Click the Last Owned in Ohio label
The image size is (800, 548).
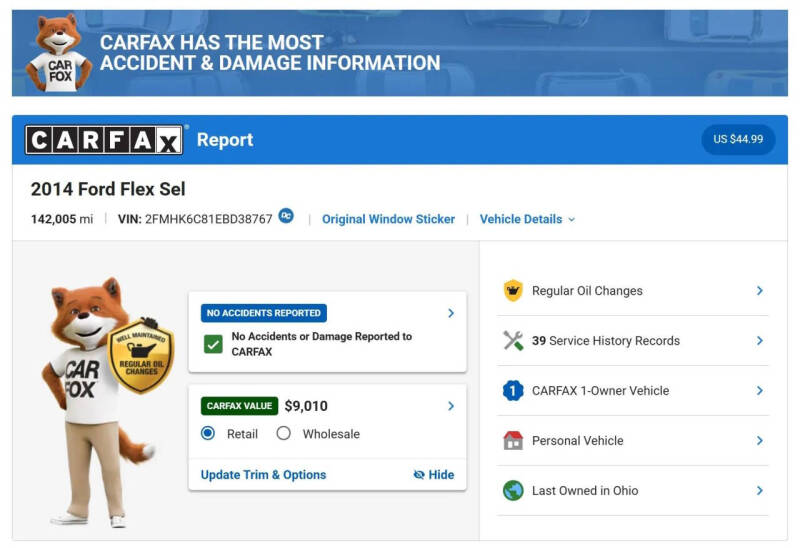point(585,491)
